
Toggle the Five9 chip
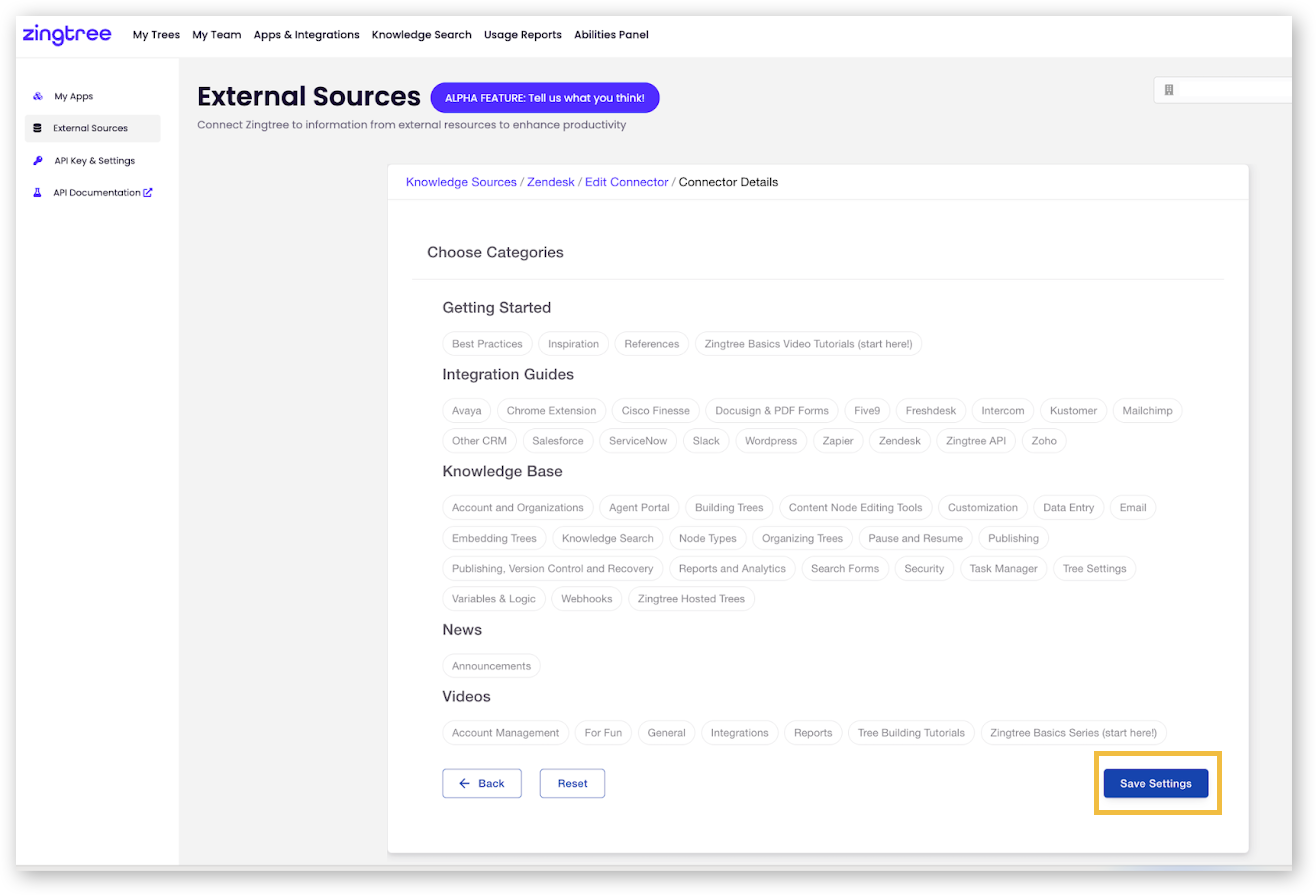coord(866,411)
